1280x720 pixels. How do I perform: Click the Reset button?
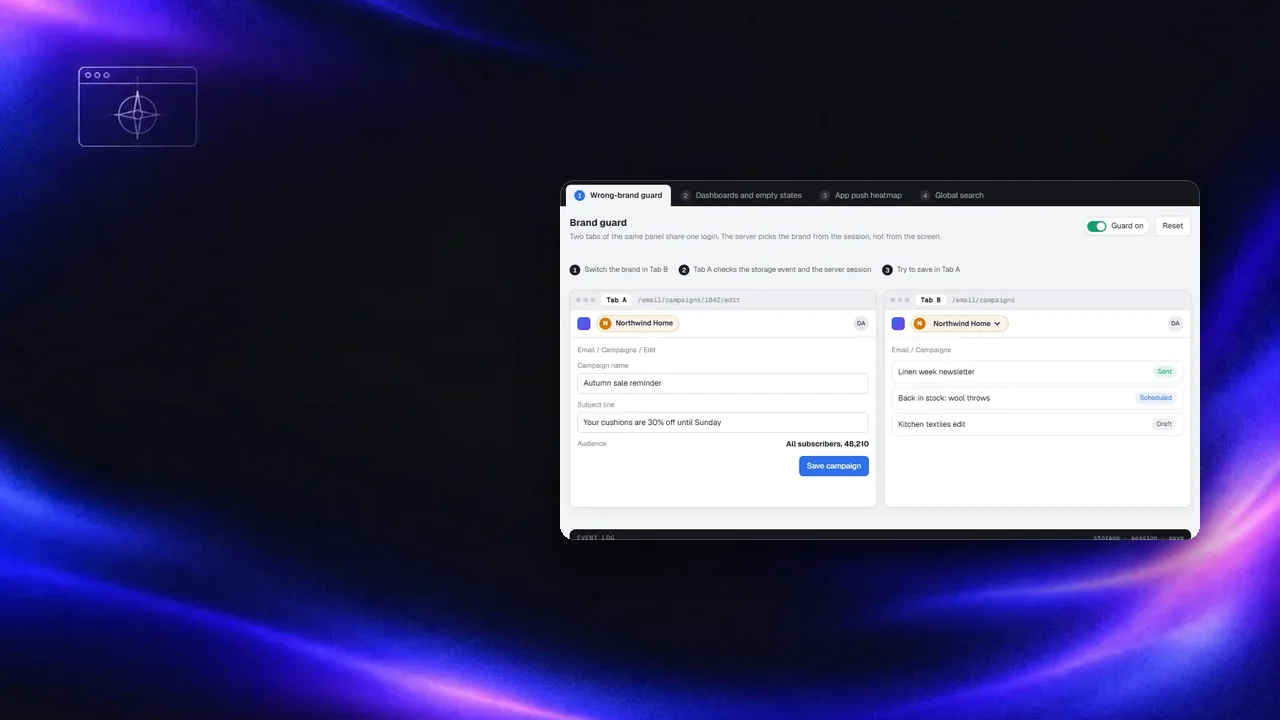pos(1172,226)
